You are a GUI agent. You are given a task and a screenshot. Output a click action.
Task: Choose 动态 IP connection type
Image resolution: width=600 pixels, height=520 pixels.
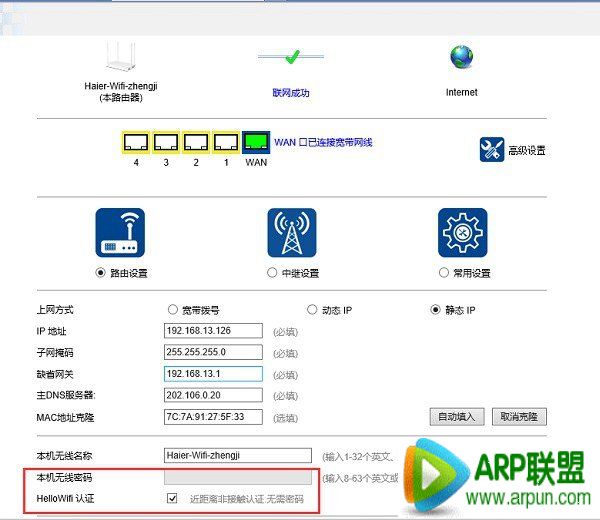click(x=312, y=310)
